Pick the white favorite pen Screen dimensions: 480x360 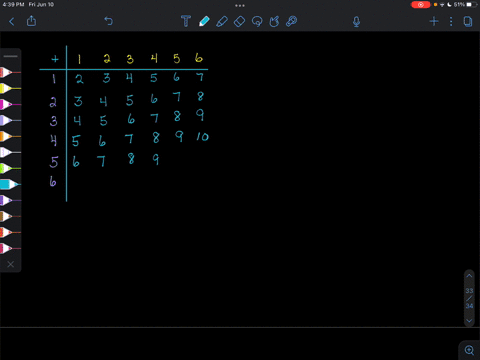10,152
